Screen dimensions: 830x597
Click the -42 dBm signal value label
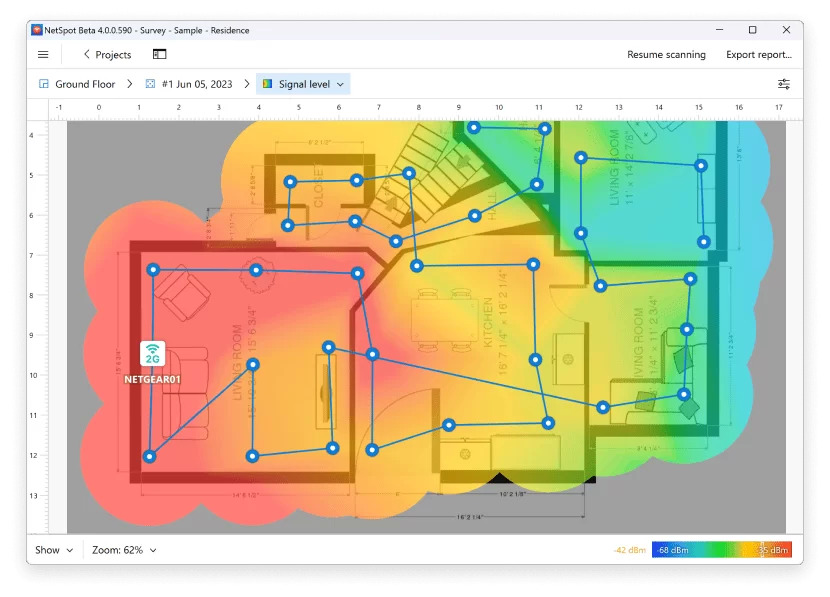629,550
